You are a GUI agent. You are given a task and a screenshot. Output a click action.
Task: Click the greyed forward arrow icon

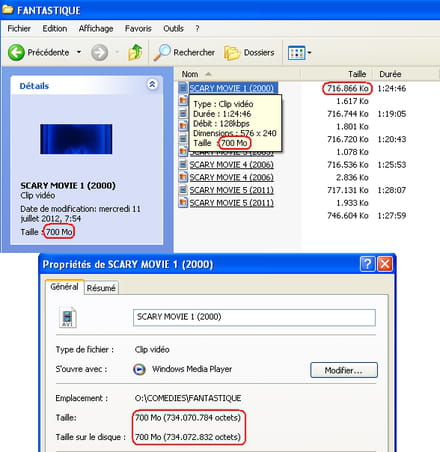(99, 52)
